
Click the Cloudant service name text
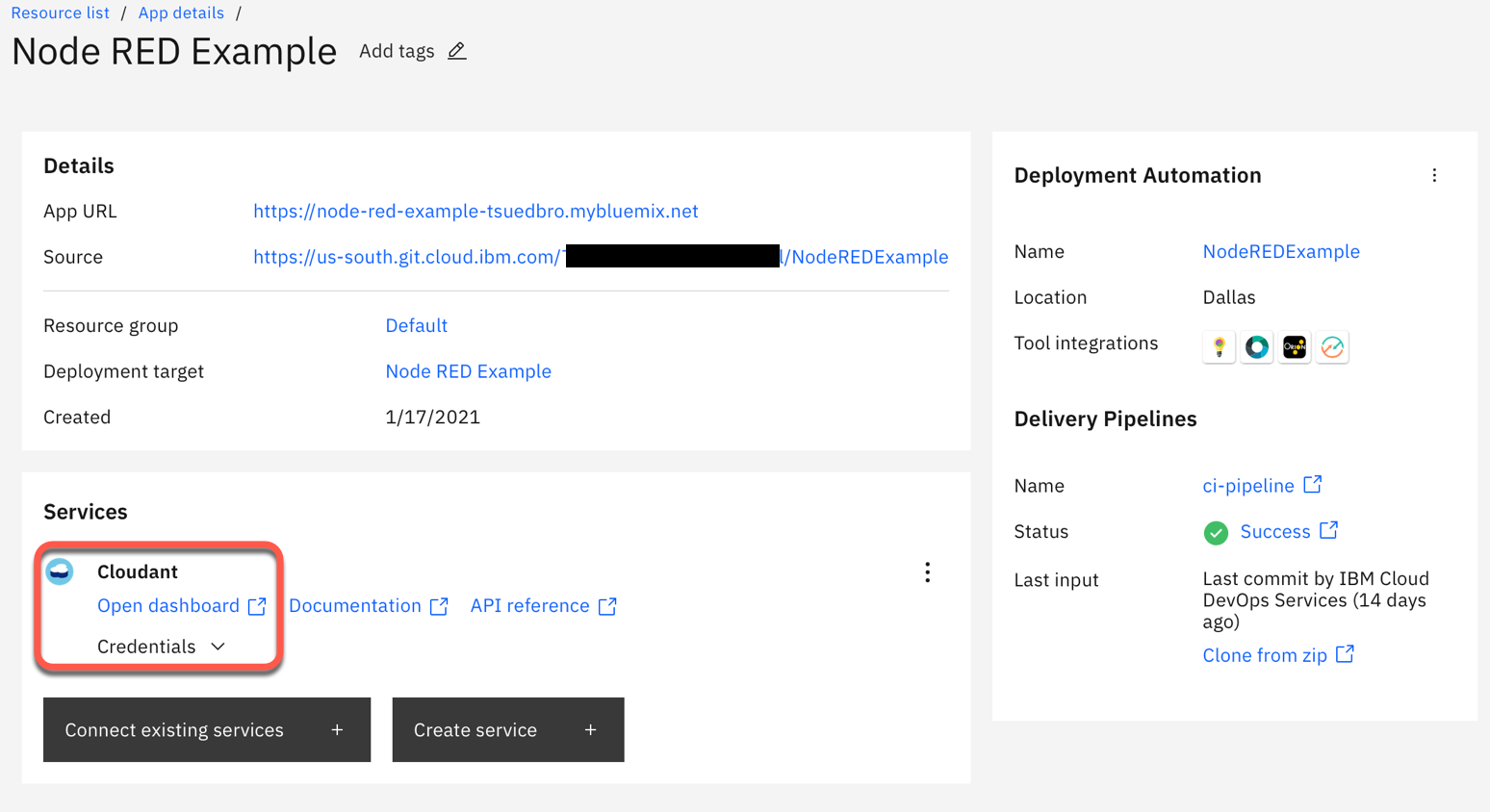138,571
